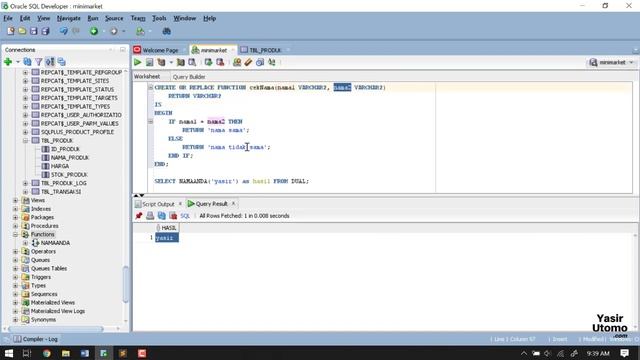Screen dimensions: 640x360
Task: Click the SQL Tuning Advisor icon
Action: point(192,62)
